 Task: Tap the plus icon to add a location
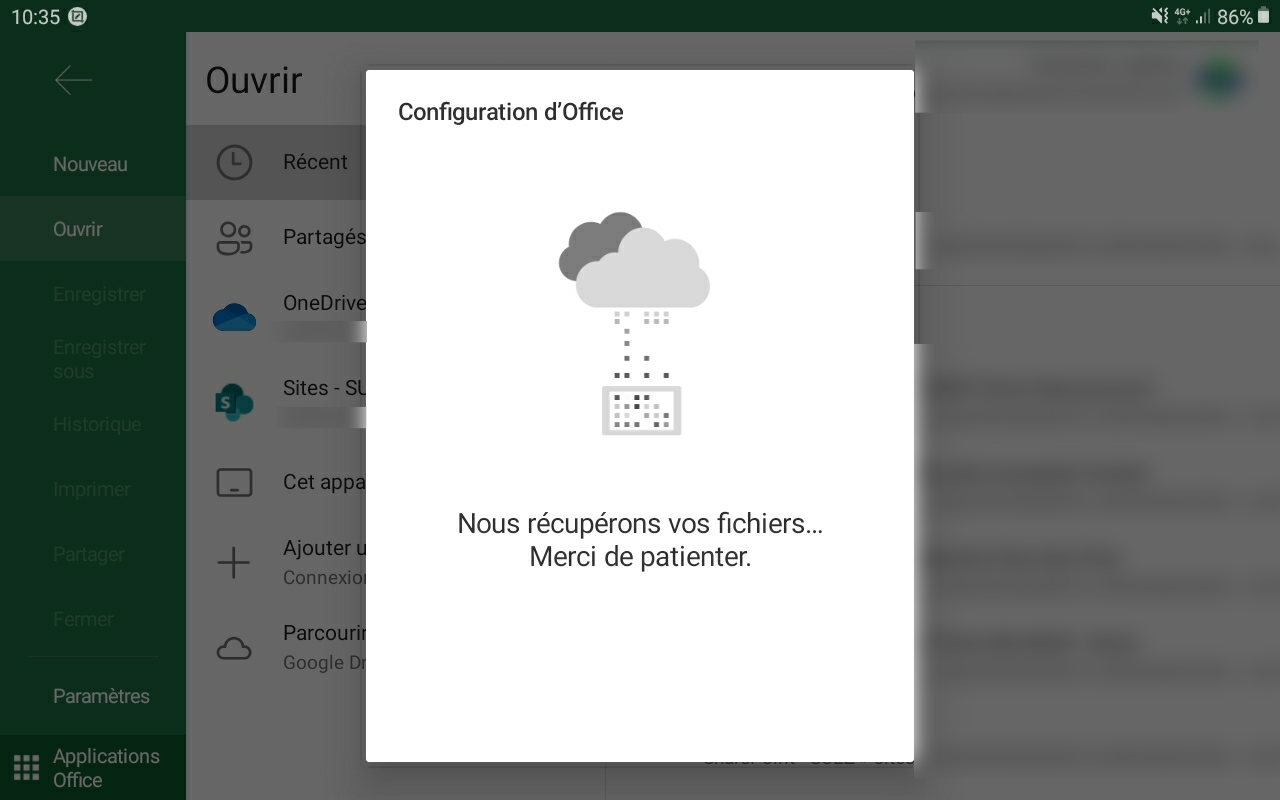click(x=234, y=563)
